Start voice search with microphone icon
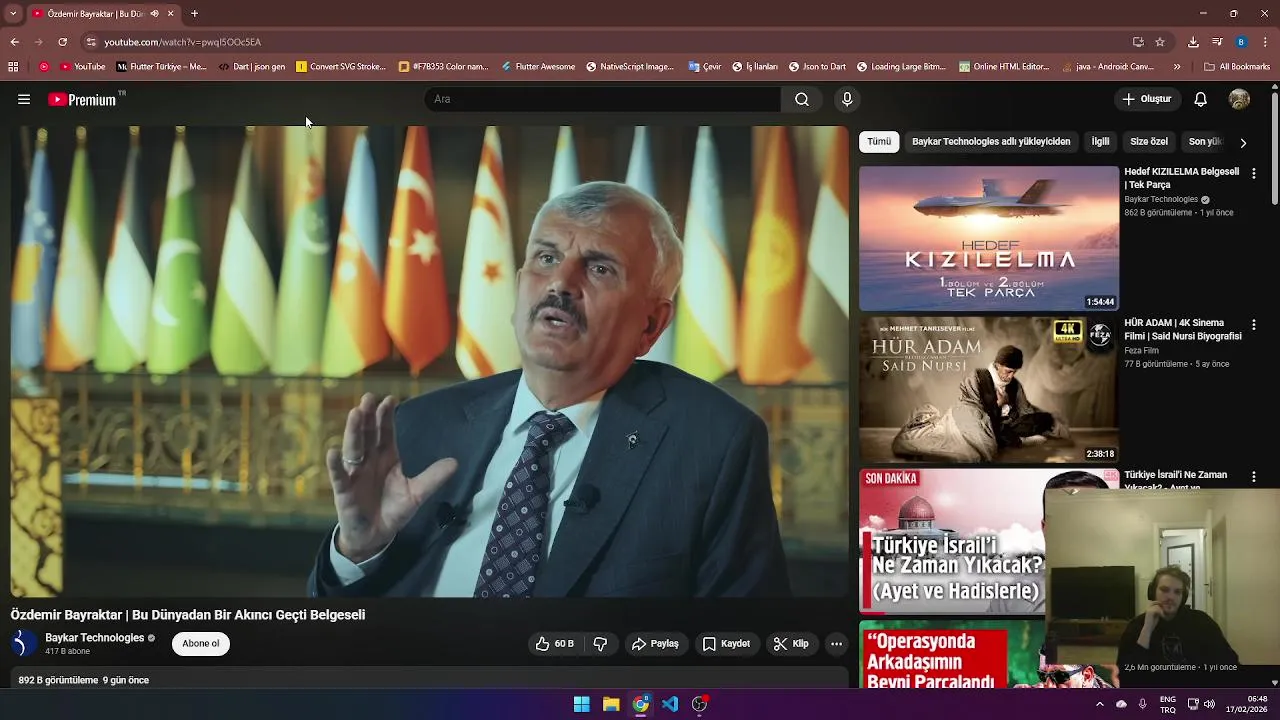Viewport: 1280px width, 720px height. [847, 99]
